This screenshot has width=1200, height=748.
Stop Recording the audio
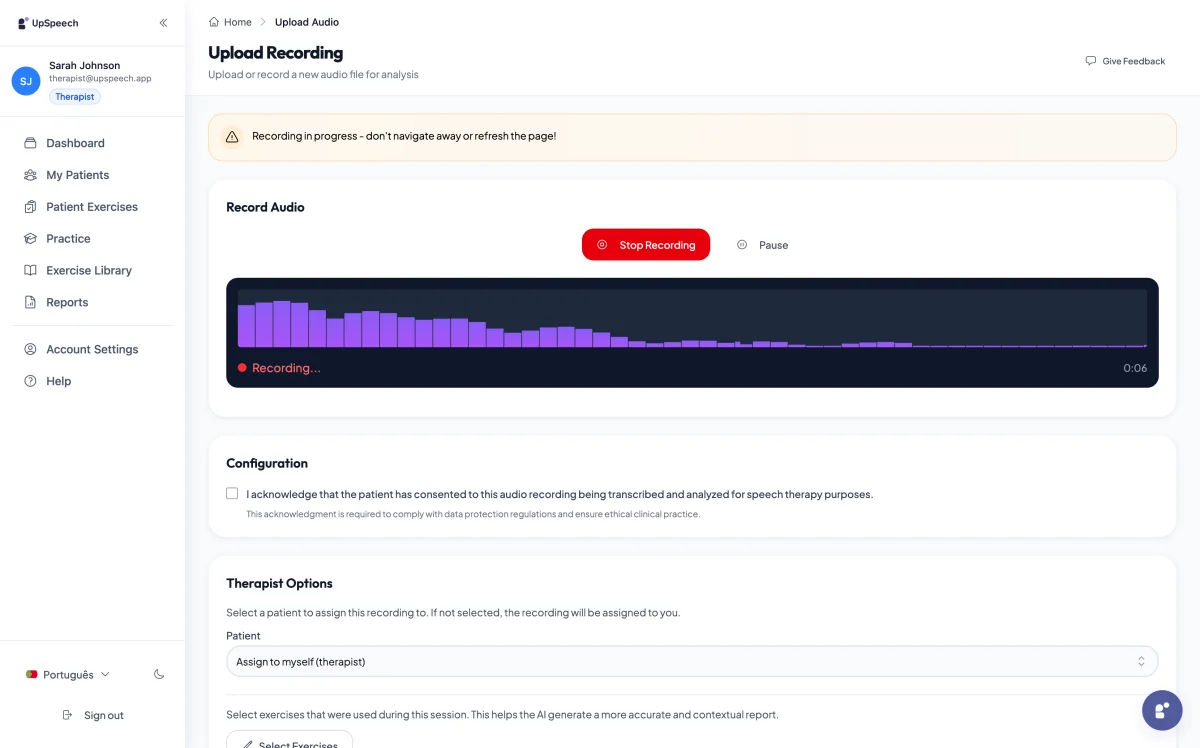coord(646,244)
